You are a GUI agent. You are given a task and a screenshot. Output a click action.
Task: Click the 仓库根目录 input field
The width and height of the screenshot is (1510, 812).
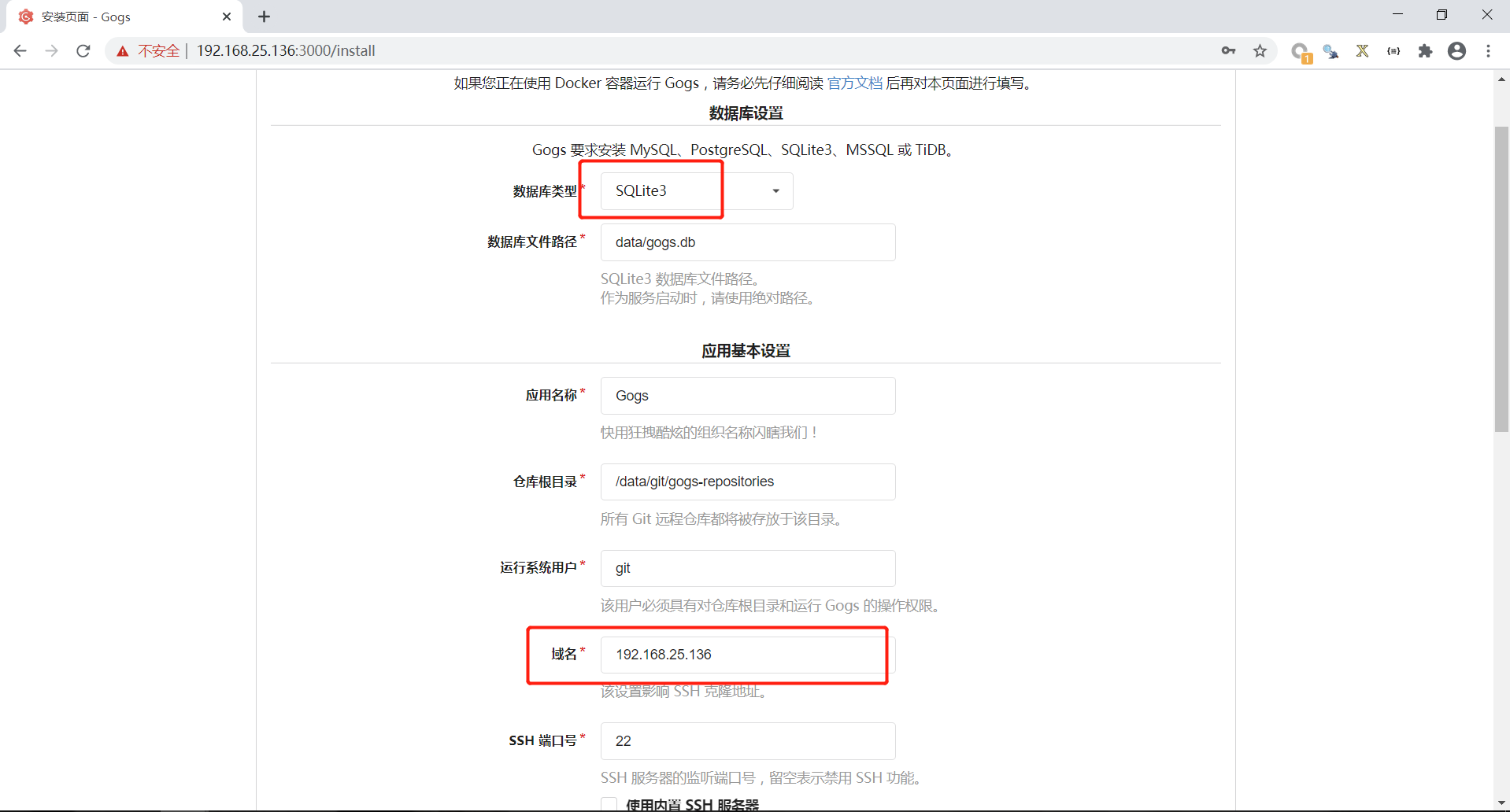click(748, 482)
